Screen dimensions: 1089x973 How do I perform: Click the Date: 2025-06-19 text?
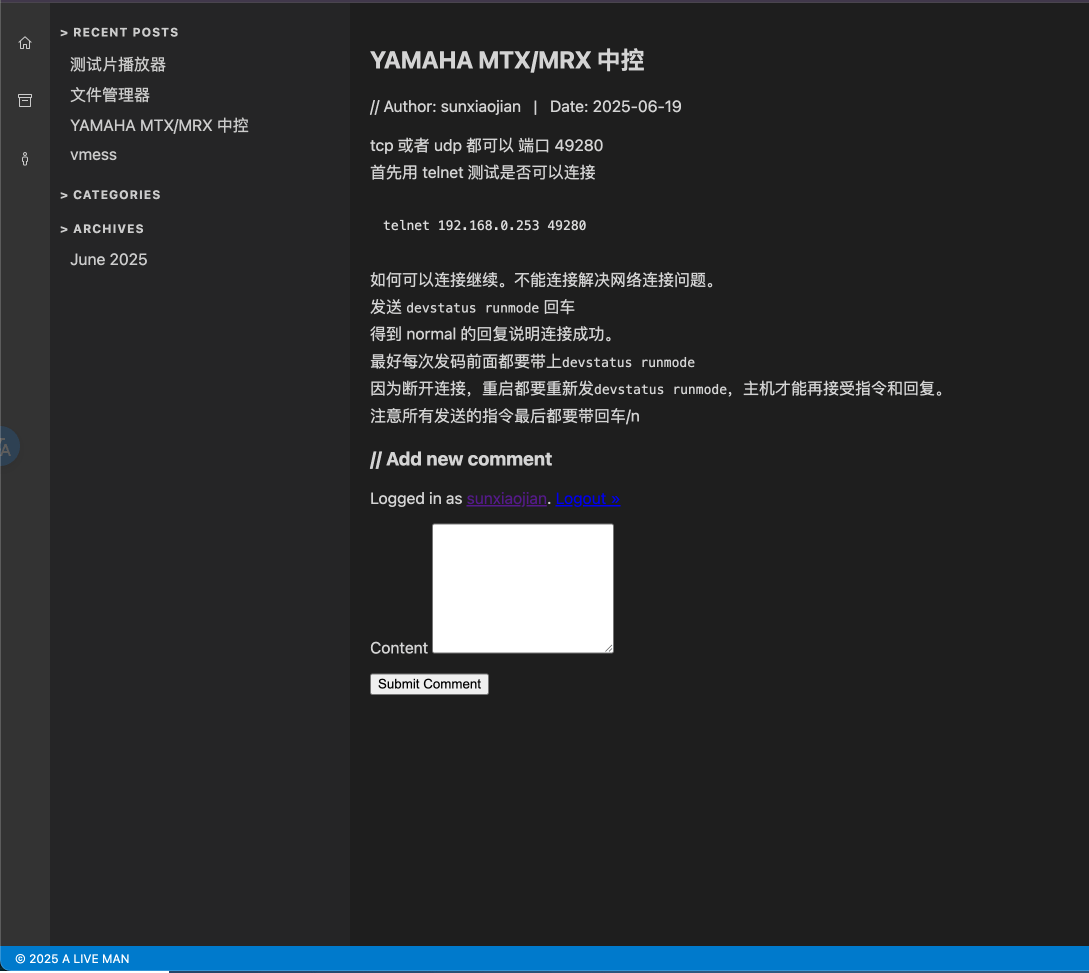pos(615,107)
